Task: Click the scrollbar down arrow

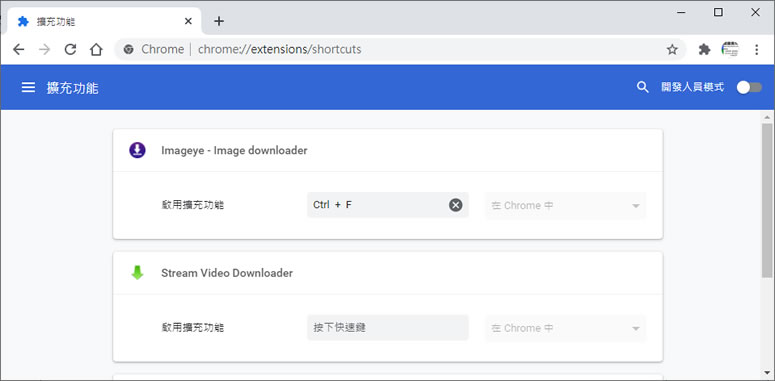Action: 767,373
